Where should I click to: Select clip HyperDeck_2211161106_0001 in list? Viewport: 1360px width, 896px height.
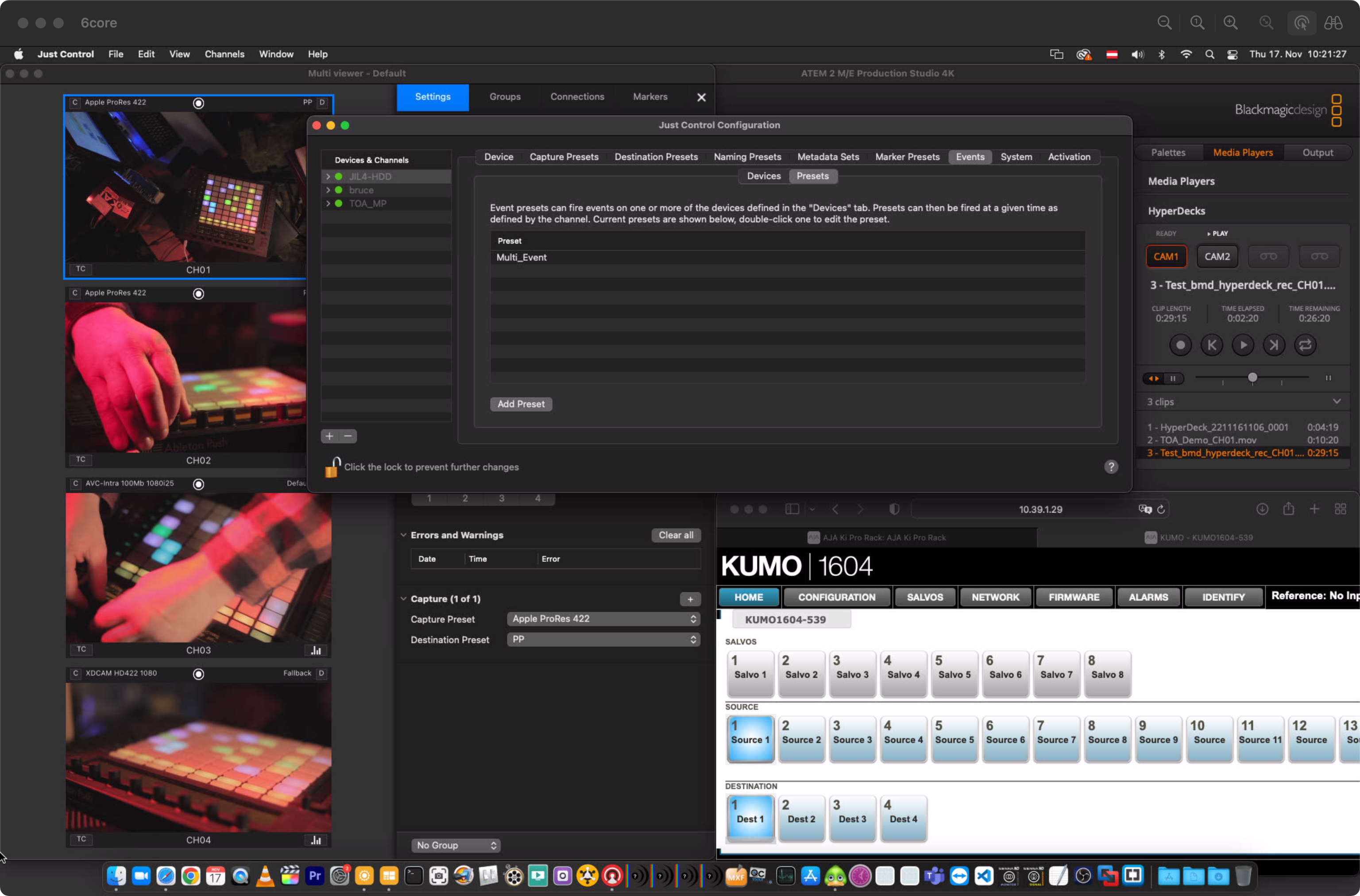point(1242,427)
